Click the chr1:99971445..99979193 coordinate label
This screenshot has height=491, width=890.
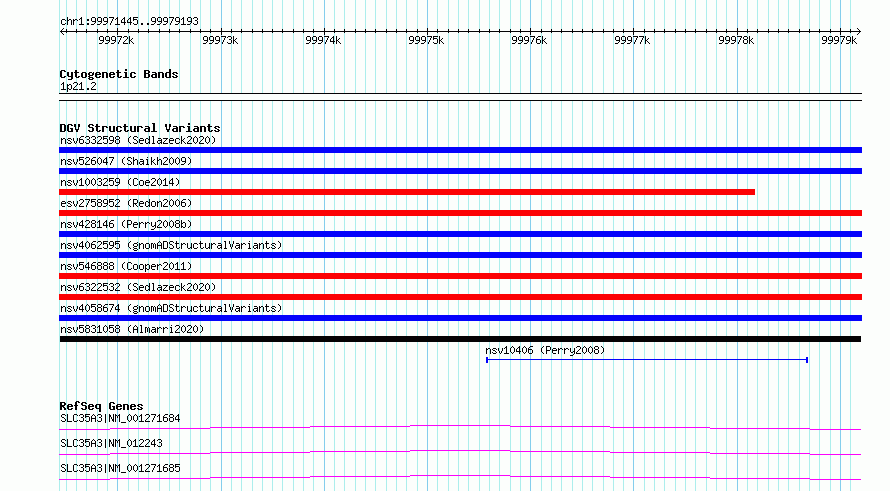[x=129, y=21]
